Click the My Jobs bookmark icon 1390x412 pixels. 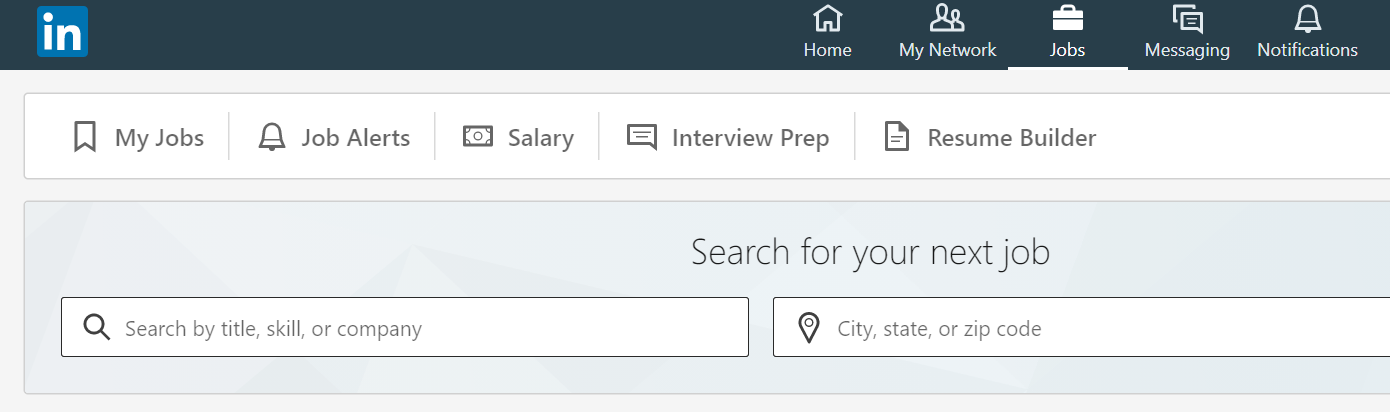click(x=85, y=137)
